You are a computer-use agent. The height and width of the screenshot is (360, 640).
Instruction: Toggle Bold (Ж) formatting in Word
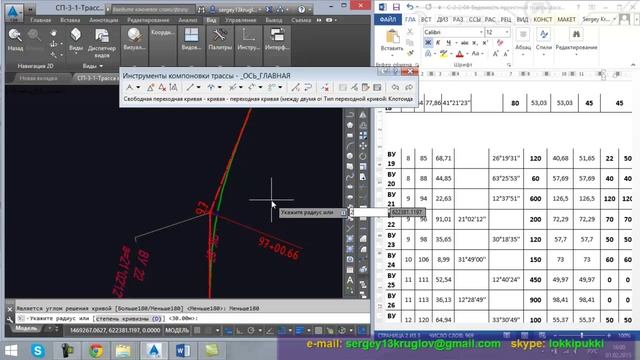point(428,42)
